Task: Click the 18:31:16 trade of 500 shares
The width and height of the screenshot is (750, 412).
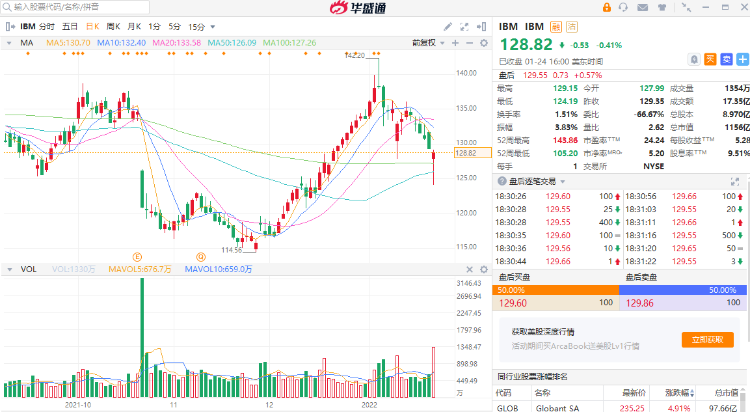Action: click(684, 235)
